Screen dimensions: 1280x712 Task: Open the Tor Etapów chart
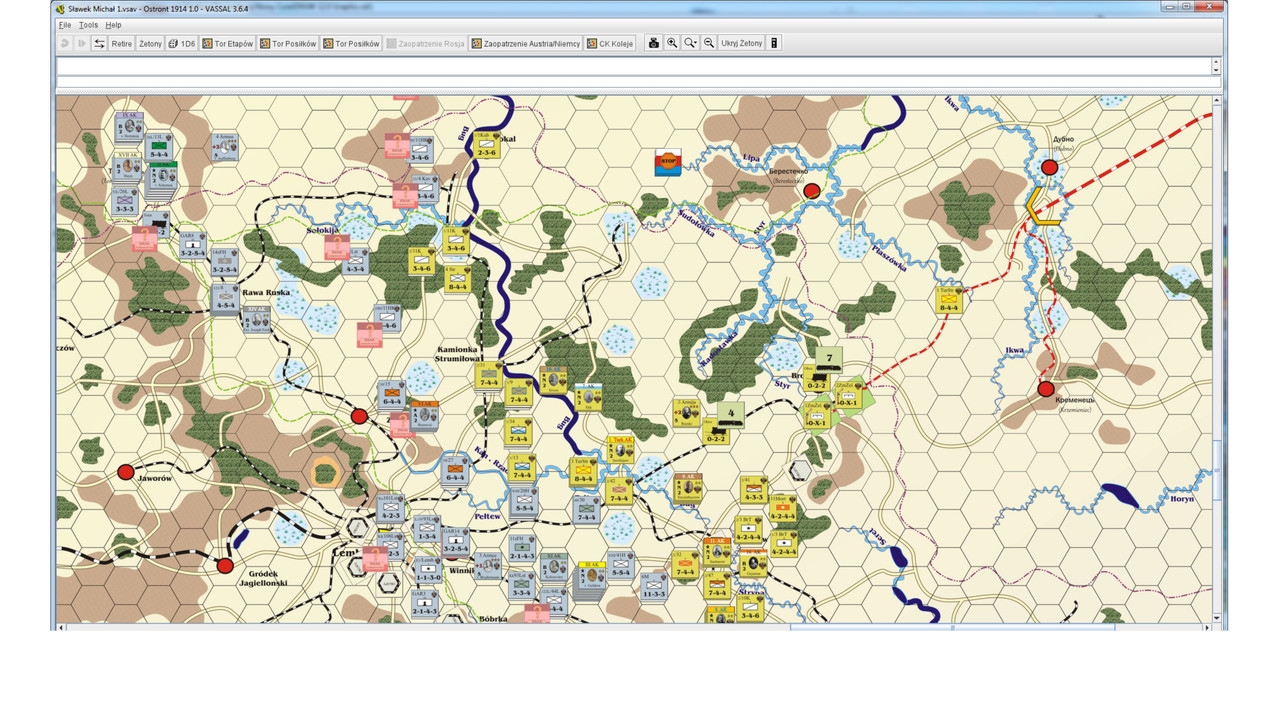coord(228,44)
